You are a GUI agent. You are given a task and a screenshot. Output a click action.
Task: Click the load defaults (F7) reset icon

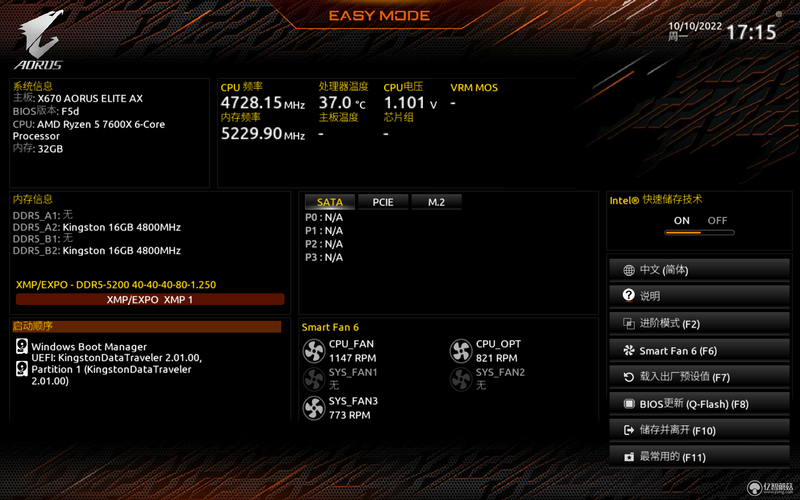pos(629,377)
